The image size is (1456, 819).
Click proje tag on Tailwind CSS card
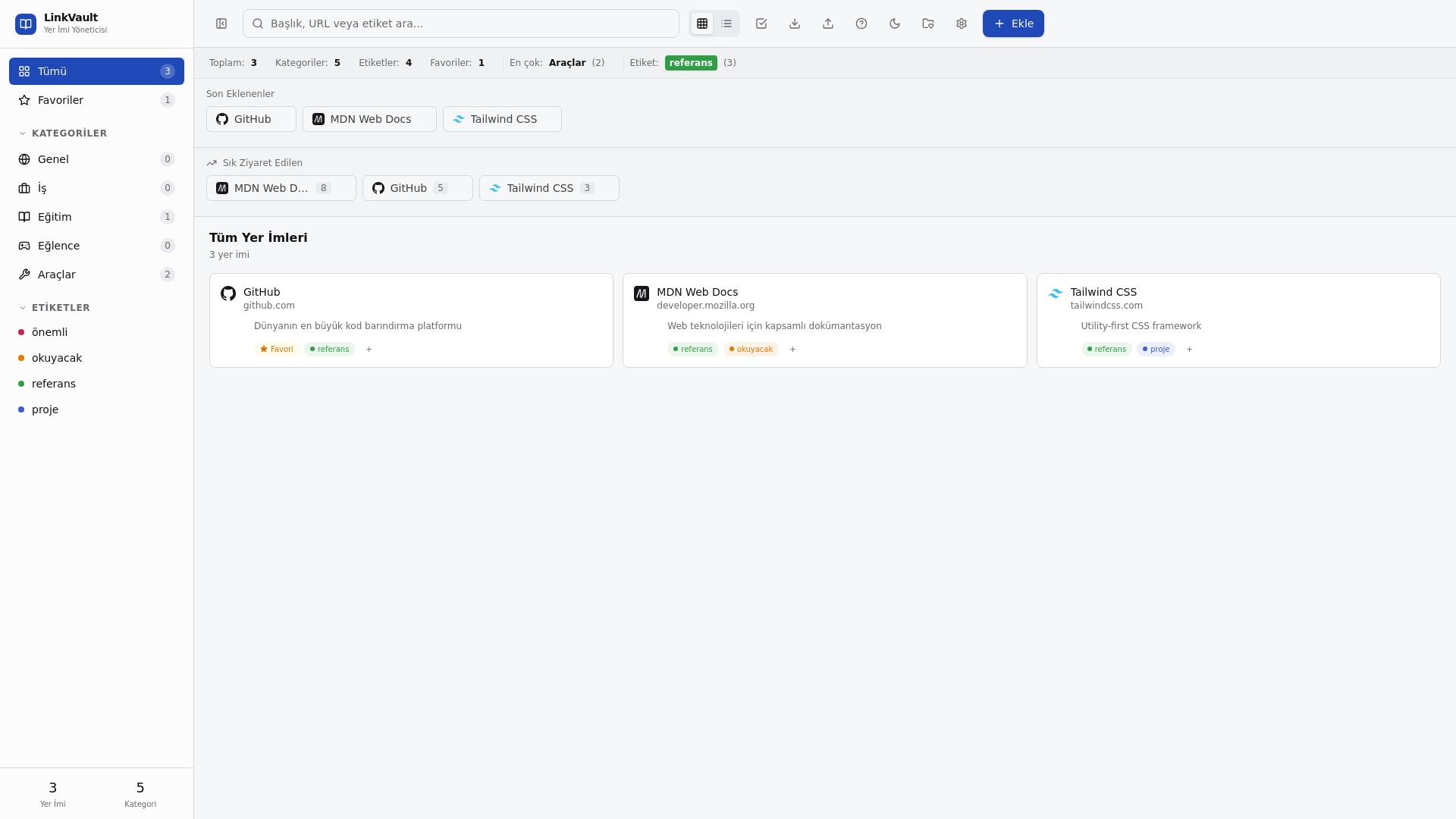click(1156, 350)
